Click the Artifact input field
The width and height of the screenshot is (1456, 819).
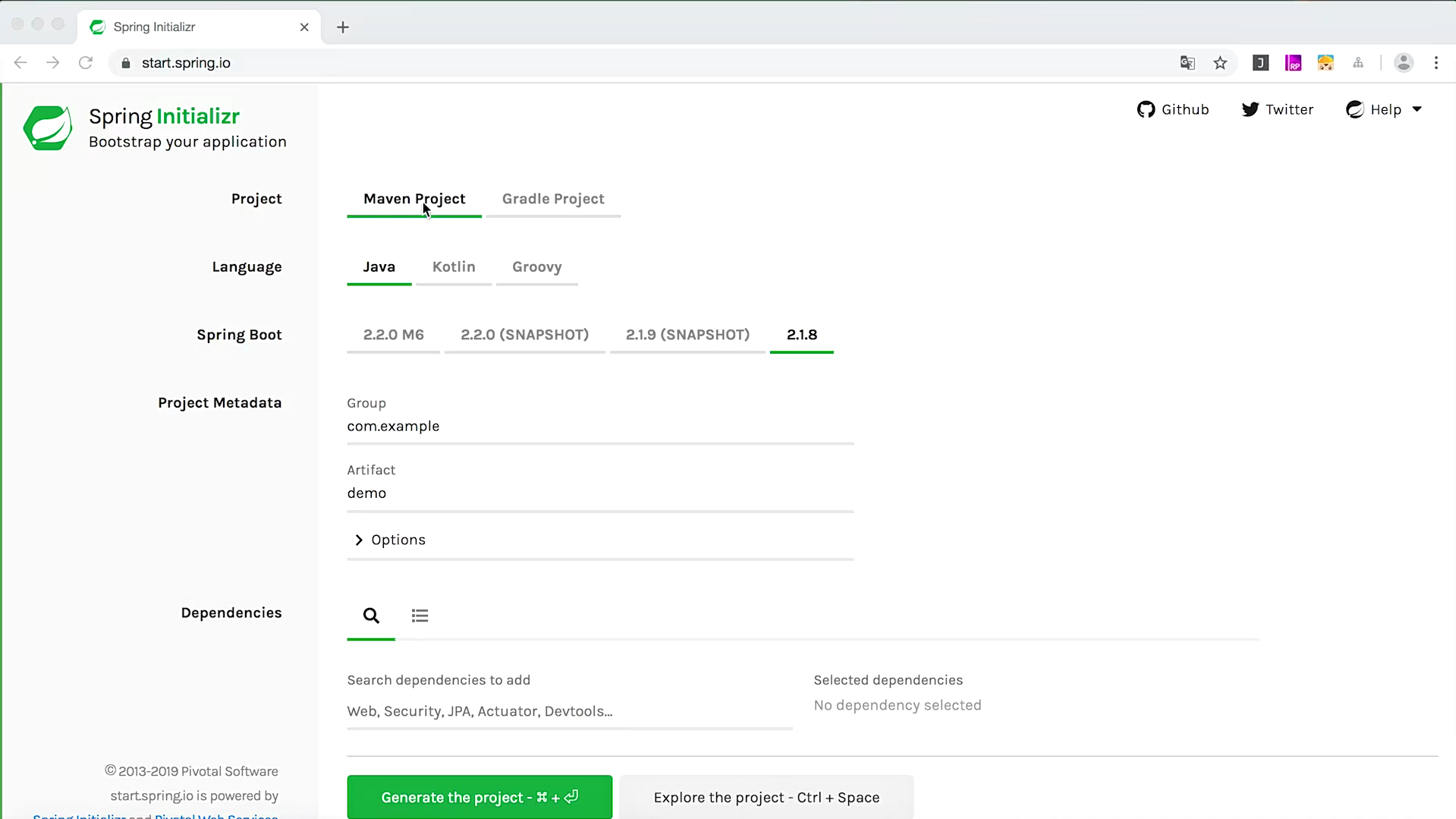599,493
